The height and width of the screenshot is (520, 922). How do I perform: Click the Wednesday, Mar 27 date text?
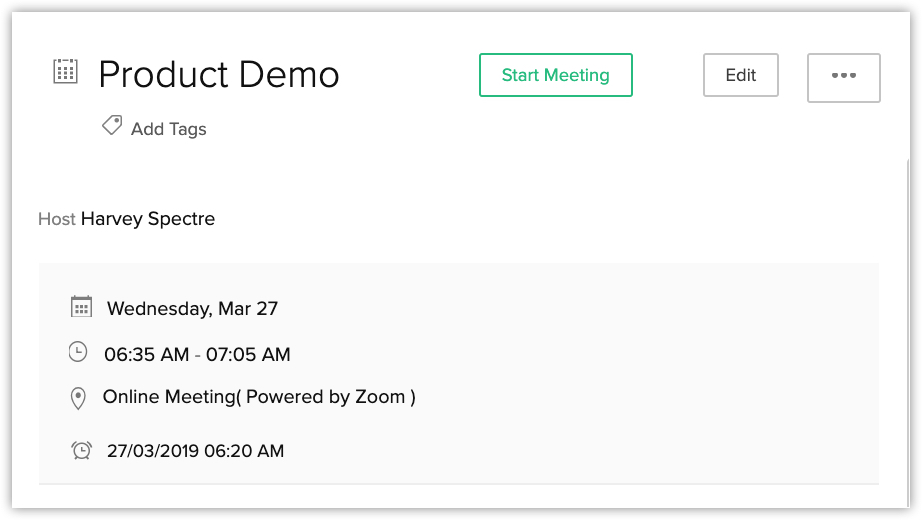(x=192, y=308)
